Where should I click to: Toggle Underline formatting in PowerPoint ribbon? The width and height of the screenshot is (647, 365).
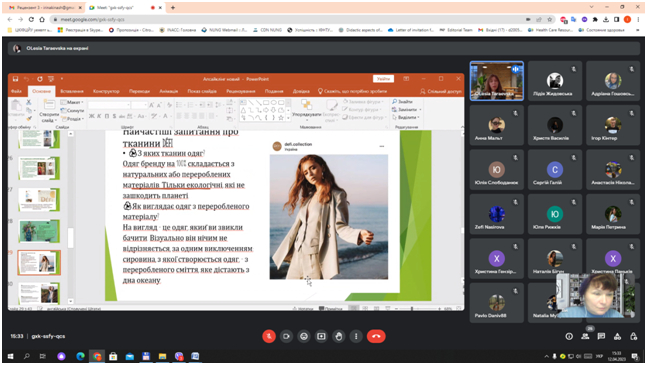point(106,116)
